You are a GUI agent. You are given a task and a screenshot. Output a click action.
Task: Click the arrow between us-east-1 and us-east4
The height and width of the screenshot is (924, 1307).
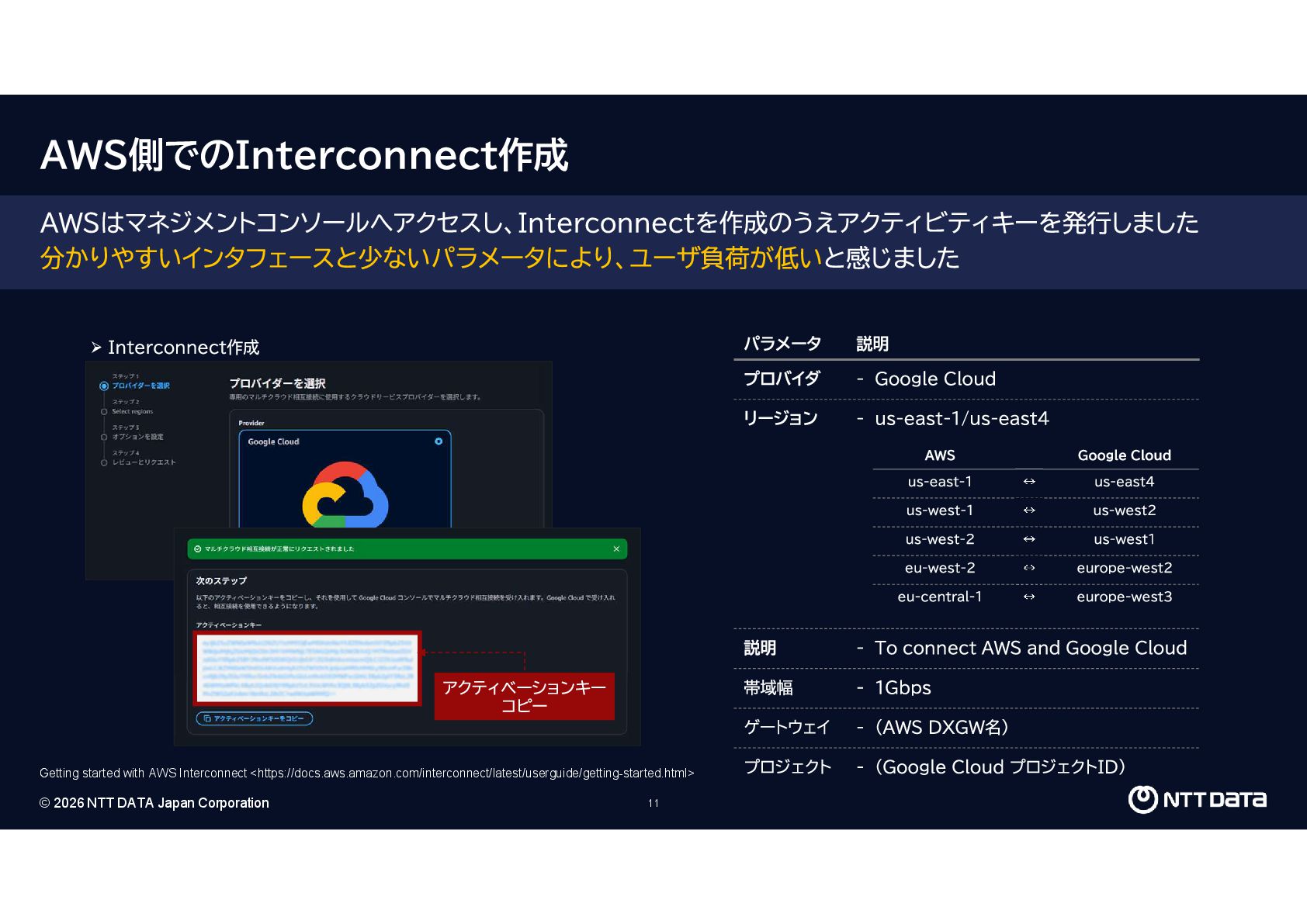pos(1029,482)
